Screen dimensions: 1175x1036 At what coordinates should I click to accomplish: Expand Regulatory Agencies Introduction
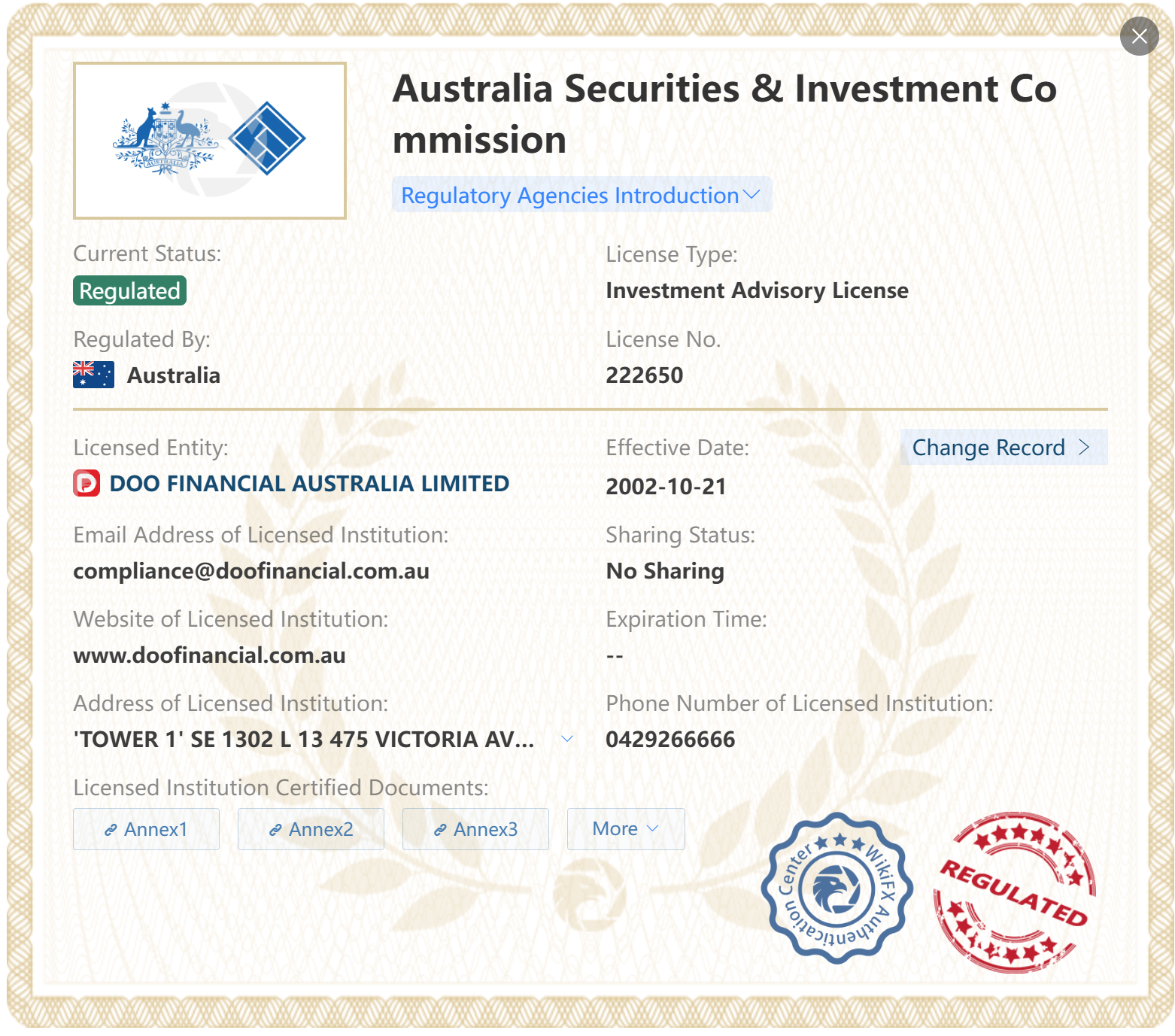coord(581,195)
